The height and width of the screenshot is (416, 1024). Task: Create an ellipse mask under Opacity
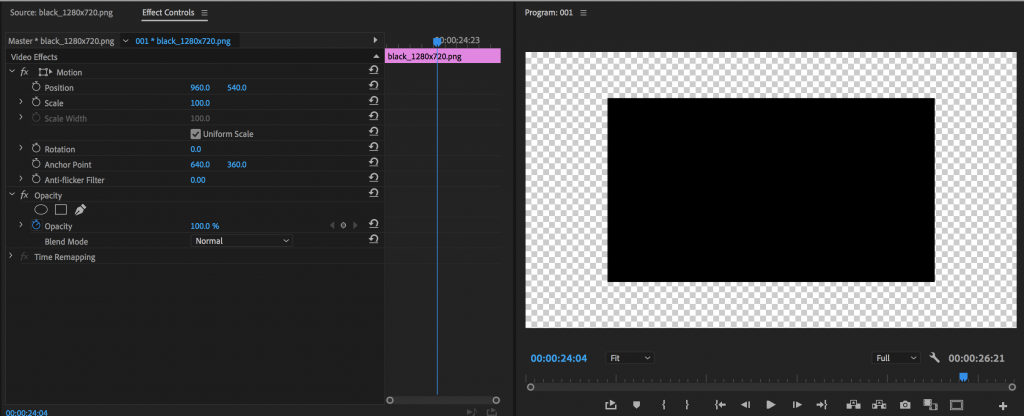click(x=40, y=210)
